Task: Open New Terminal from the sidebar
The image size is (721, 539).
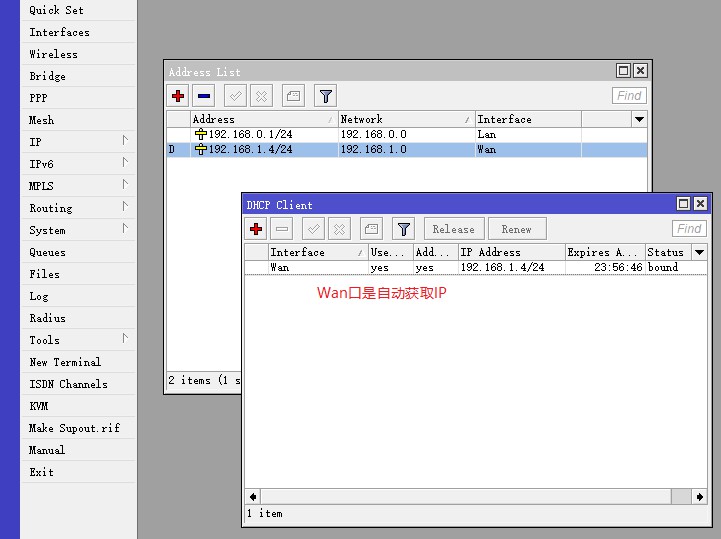Action: click(65, 362)
